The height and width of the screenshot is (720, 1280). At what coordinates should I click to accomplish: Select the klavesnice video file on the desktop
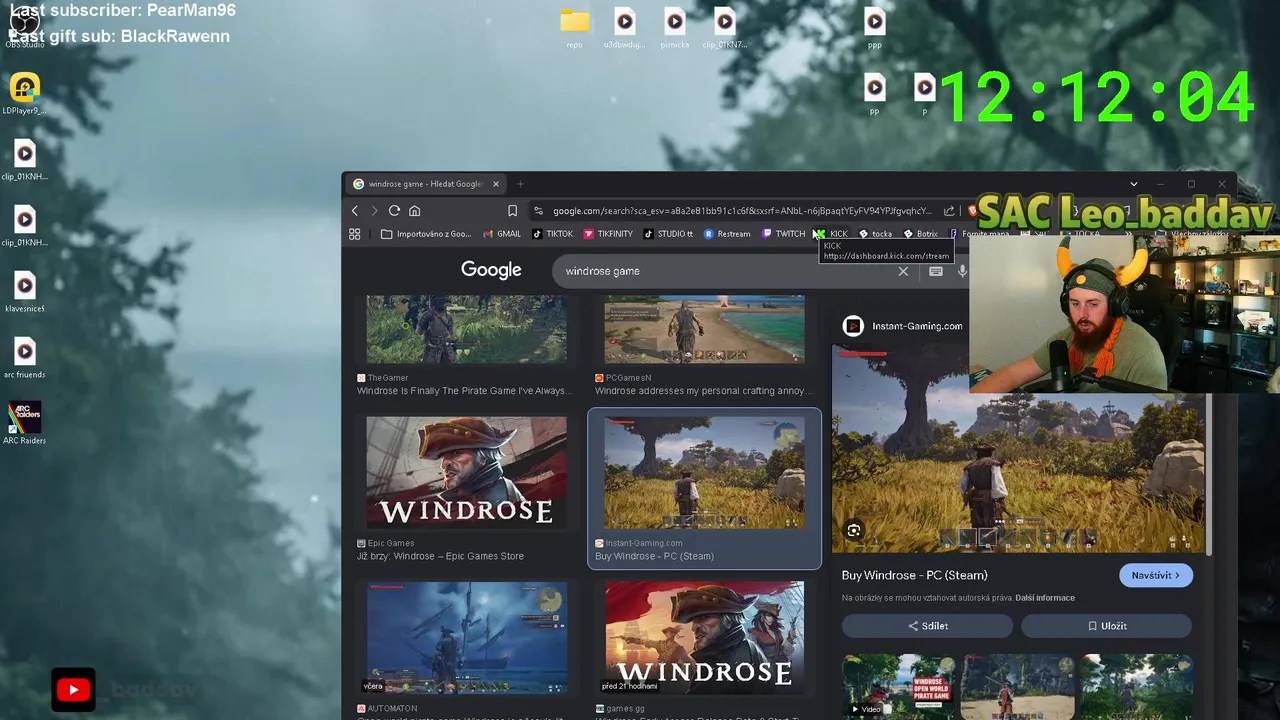(25, 292)
